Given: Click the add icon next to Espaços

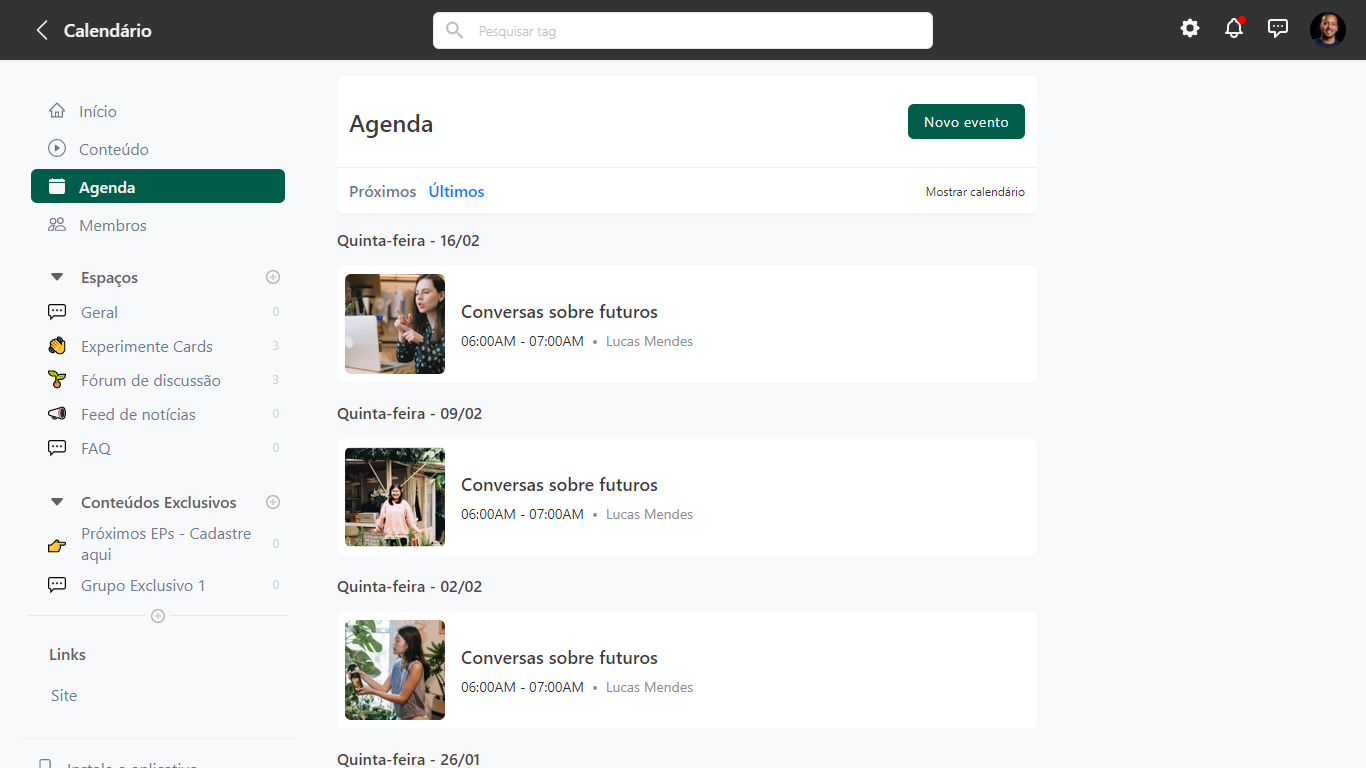Looking at the screenshot, I should [x=273, y=277].
